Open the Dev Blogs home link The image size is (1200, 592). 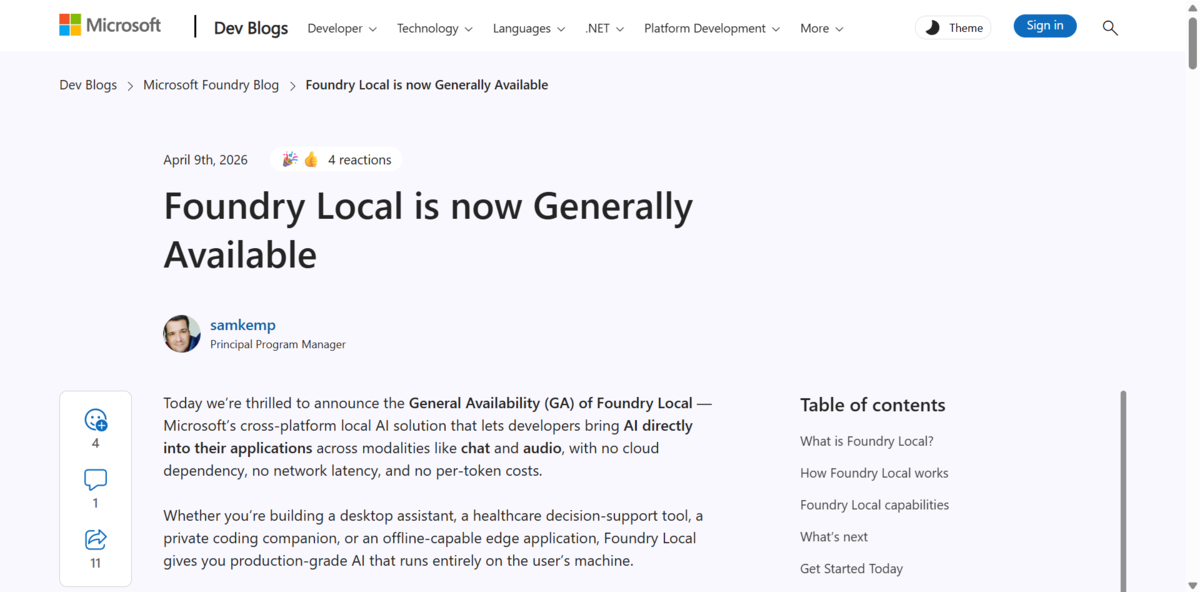coord(251,28)
